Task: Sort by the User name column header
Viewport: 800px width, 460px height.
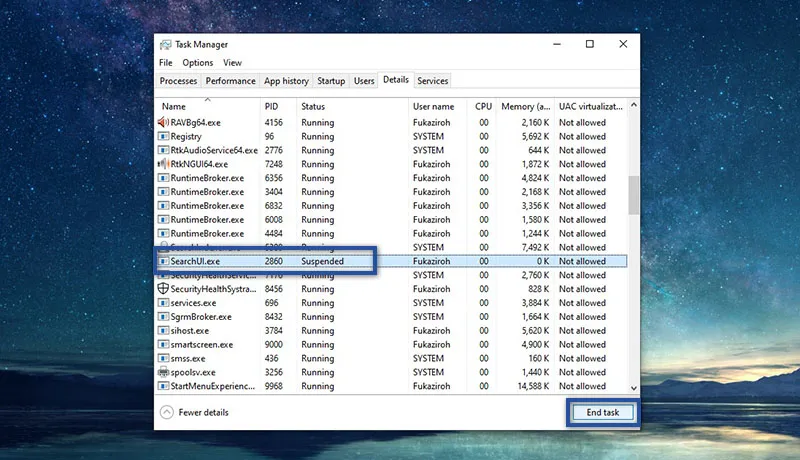Action: pos(437,106)
